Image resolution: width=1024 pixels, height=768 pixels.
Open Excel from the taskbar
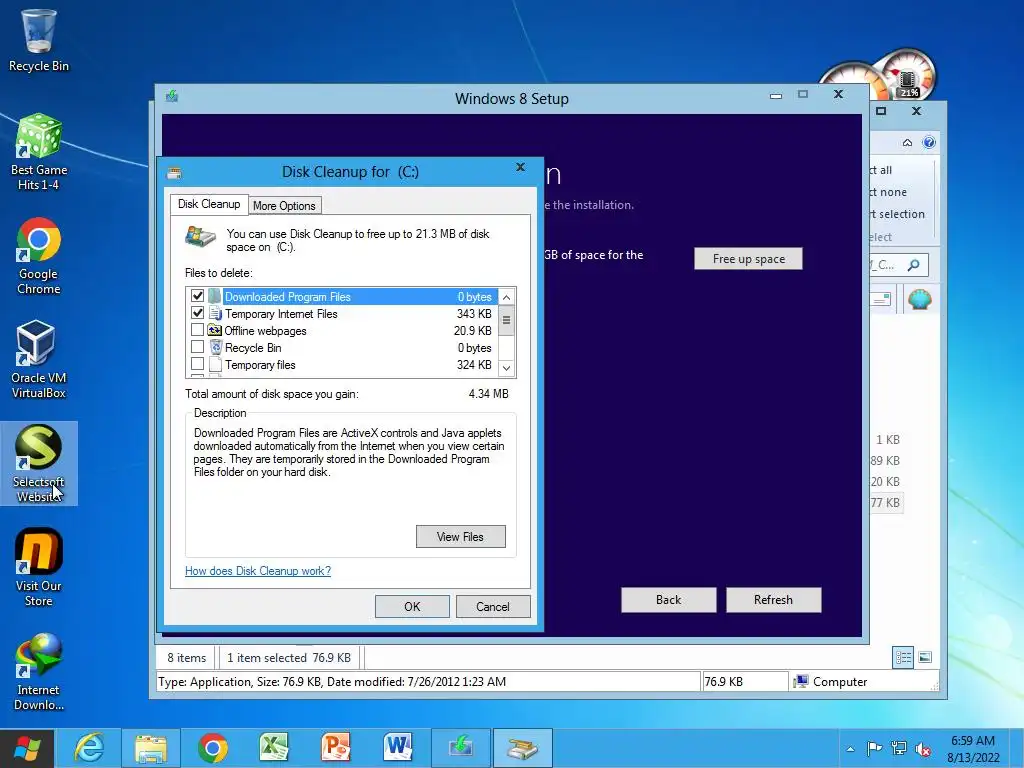click(274, 748)
